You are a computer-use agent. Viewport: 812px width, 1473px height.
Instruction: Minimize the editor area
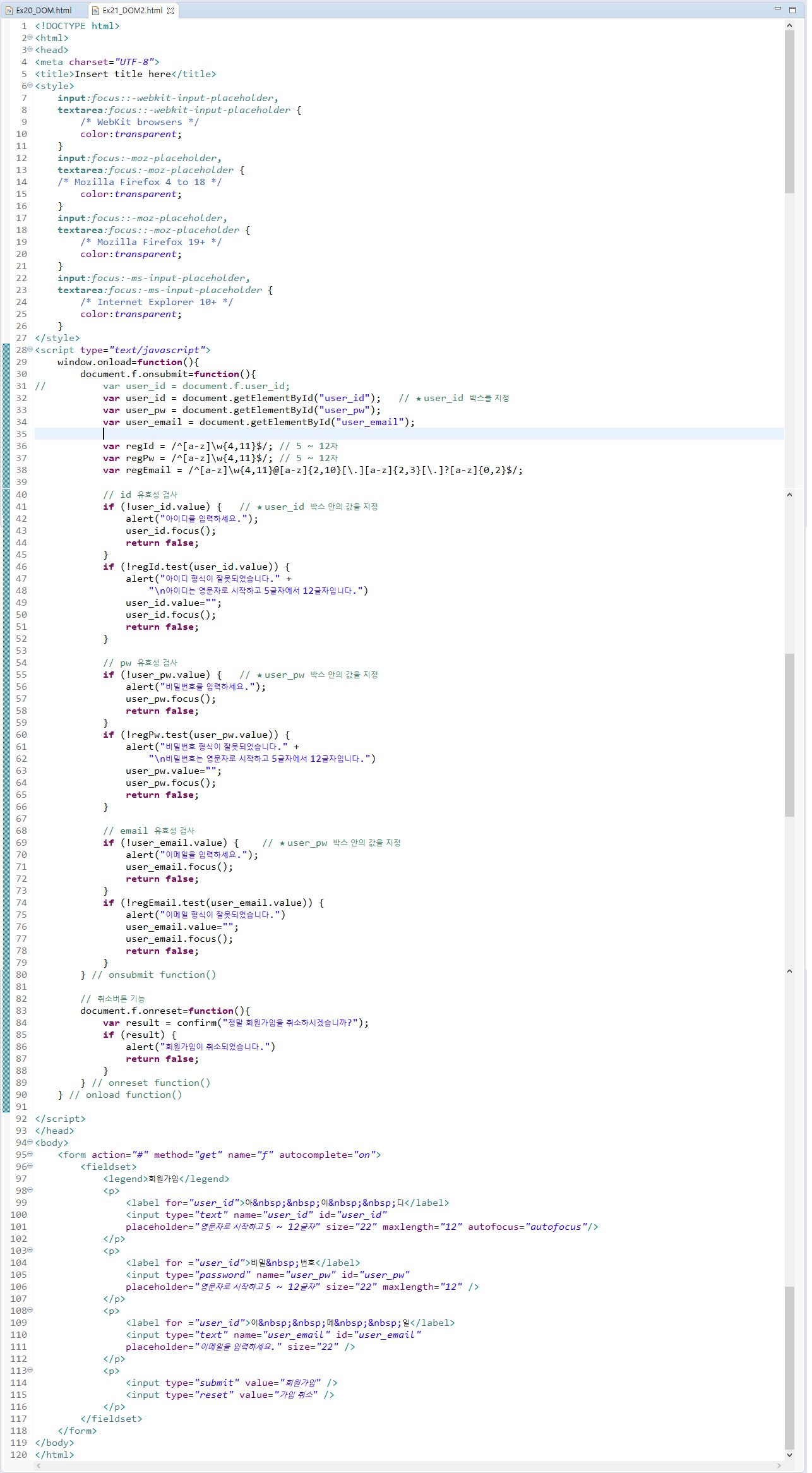coord(778,9)
